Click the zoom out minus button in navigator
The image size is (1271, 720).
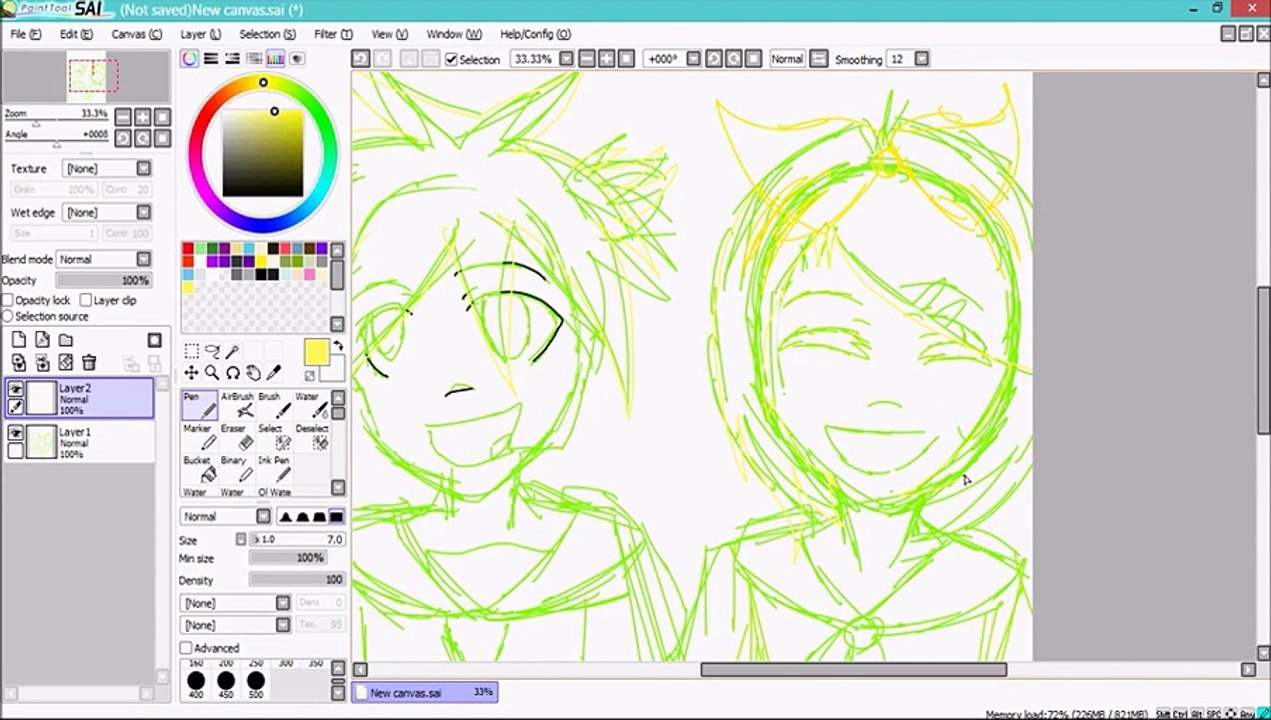[123, 117]
